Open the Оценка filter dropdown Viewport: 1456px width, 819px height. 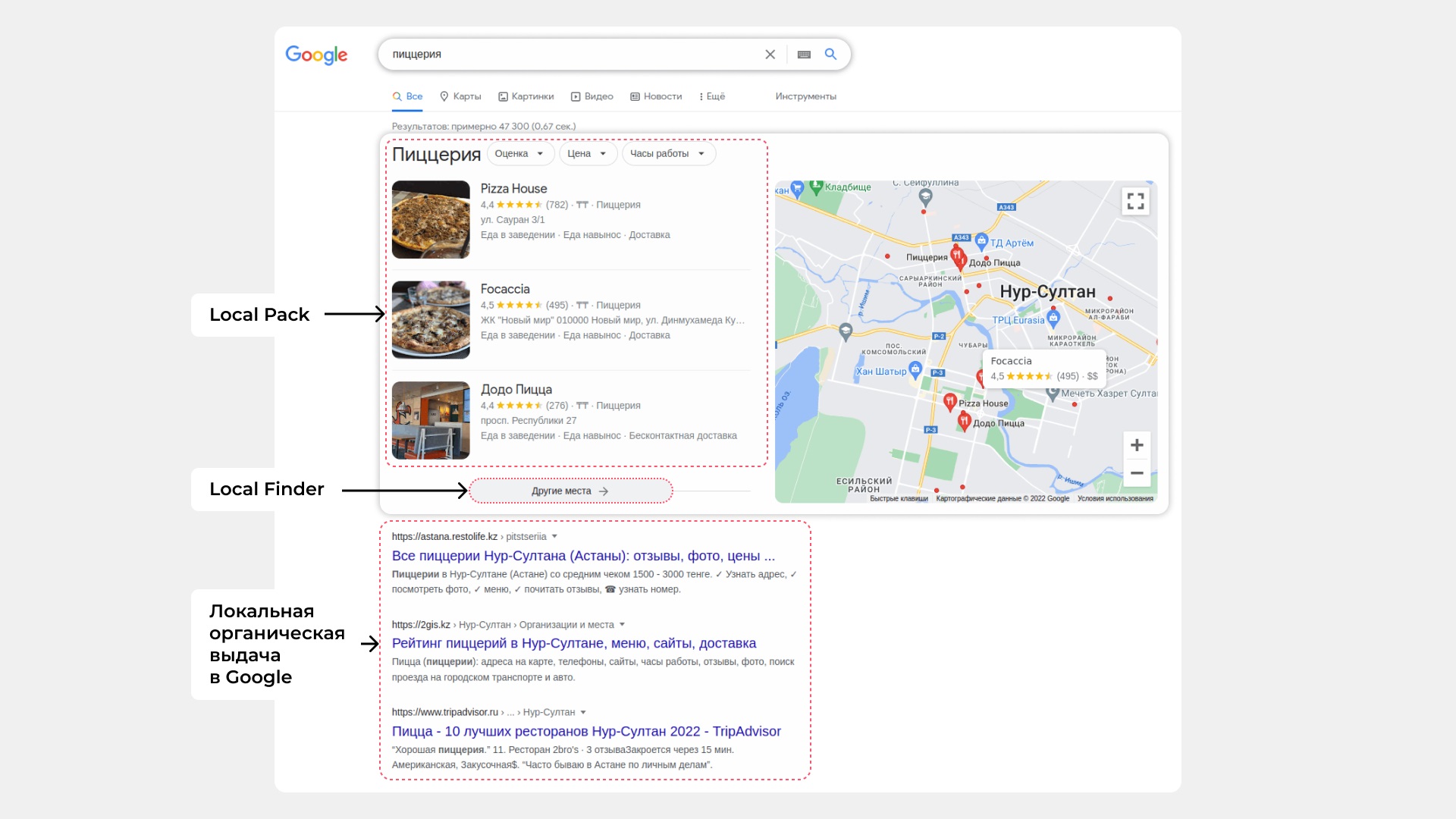click(520, 154)
